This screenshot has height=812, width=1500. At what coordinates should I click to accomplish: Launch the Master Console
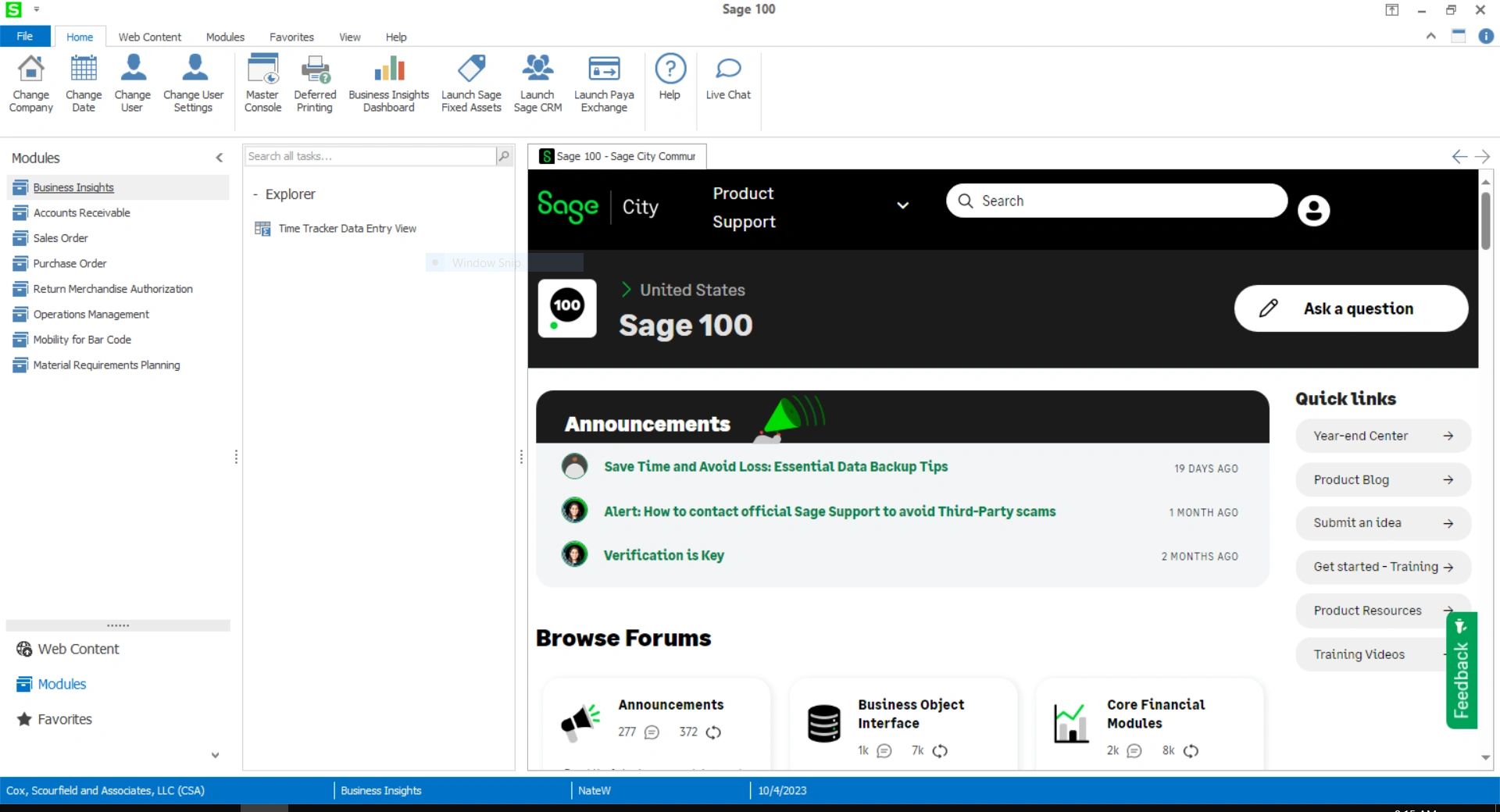[x=262, y=82]
